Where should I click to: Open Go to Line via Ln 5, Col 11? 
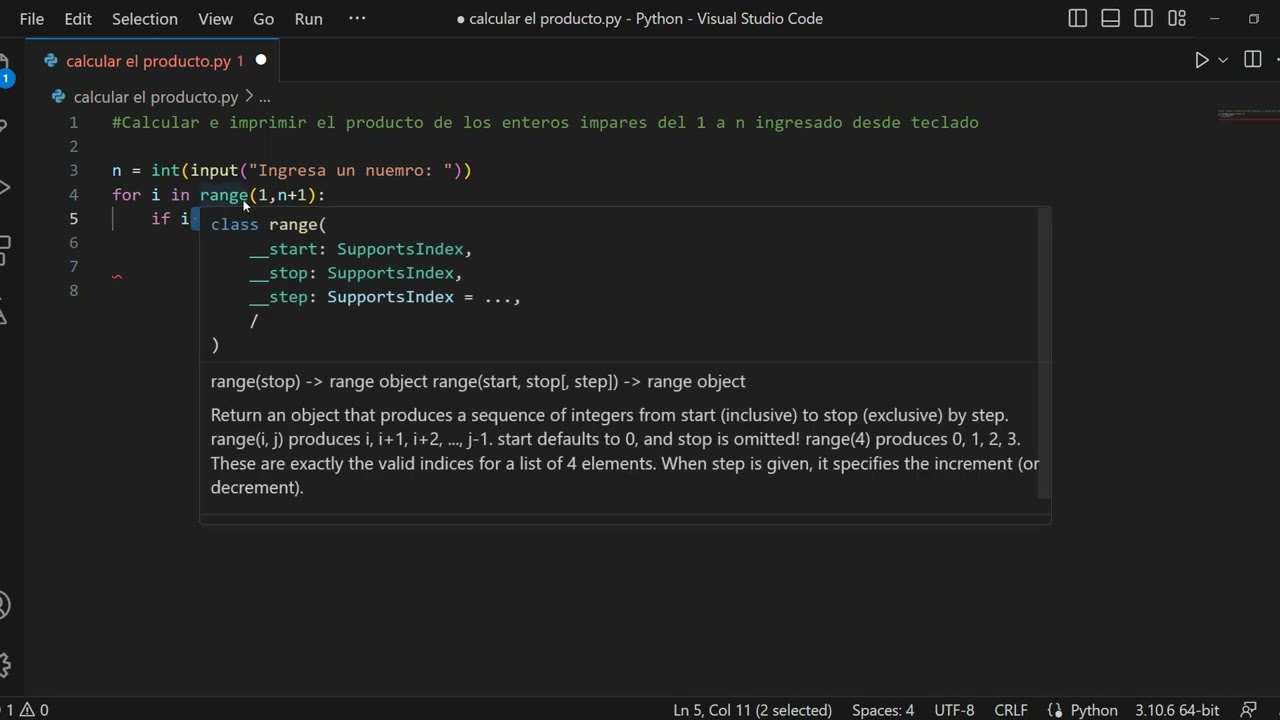[x=752, y=710]
